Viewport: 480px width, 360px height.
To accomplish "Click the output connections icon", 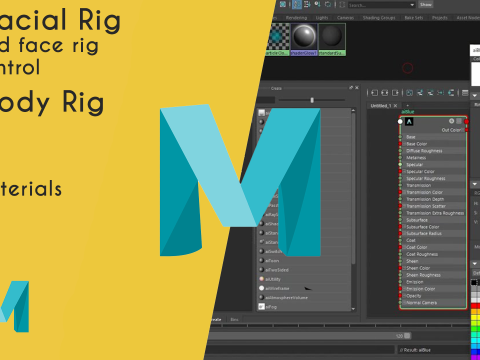I will (x=395, y=93).
